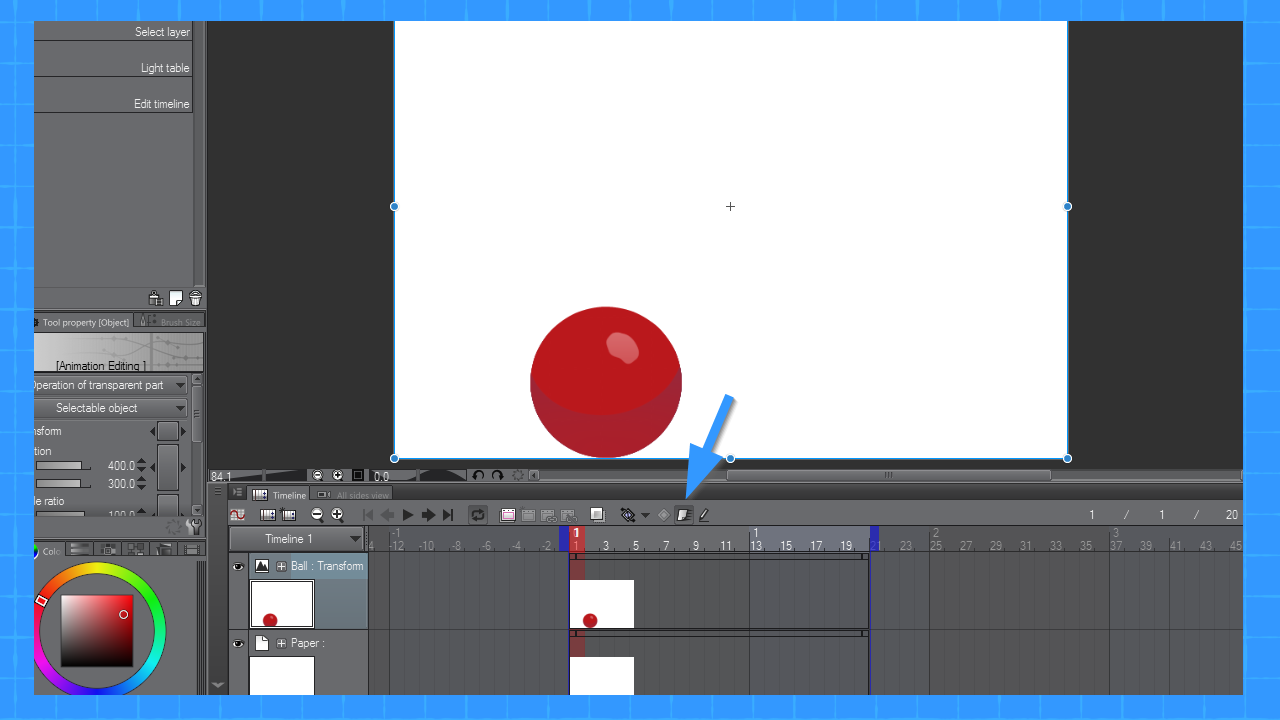Click the canvas horizontal scrollbar
This screenshot has width=1280, height=720.
tap(888, 476)
